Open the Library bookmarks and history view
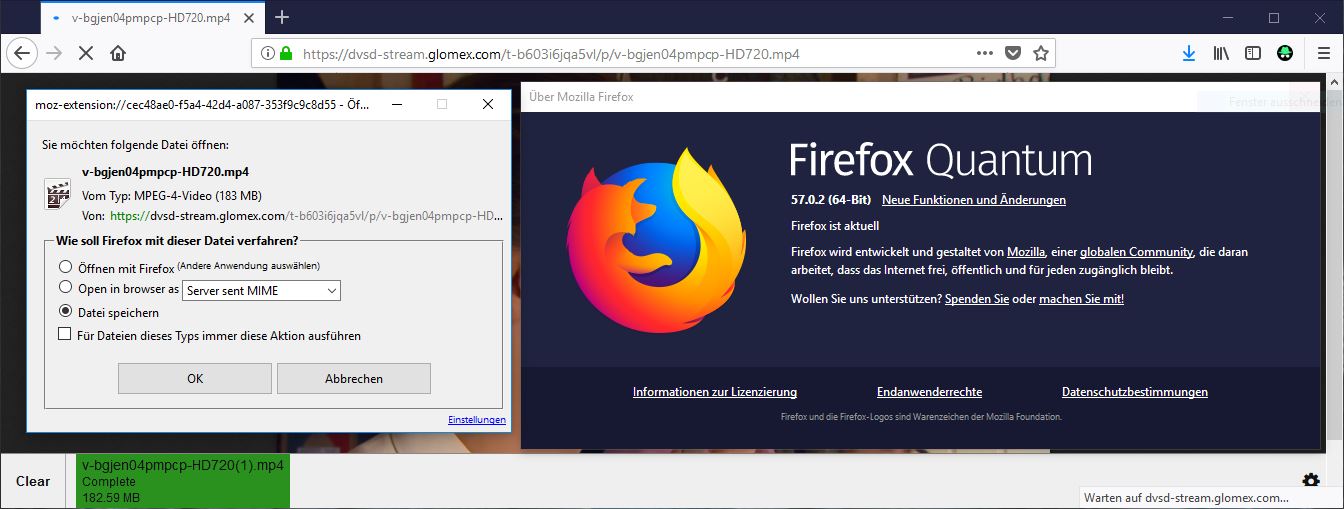This screenshot has width=1344, height=509. [1221, 54]
